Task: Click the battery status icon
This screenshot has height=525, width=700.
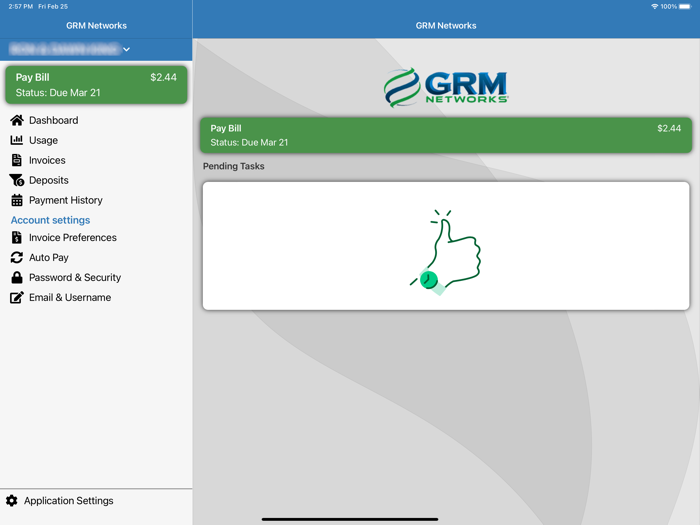Action: pyautogui.click(x=685, y=6)
